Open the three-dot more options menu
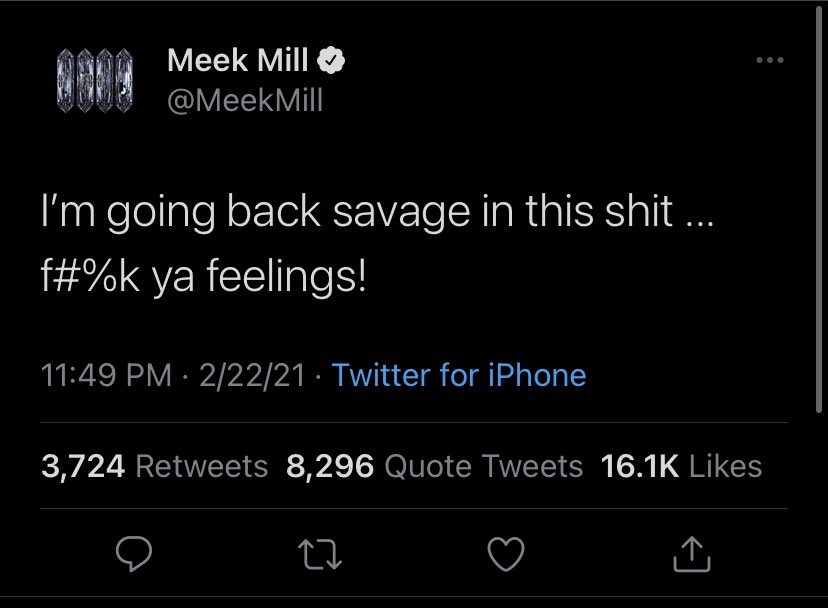The height and width of the screenshot is (608, 828). [770, 62]
